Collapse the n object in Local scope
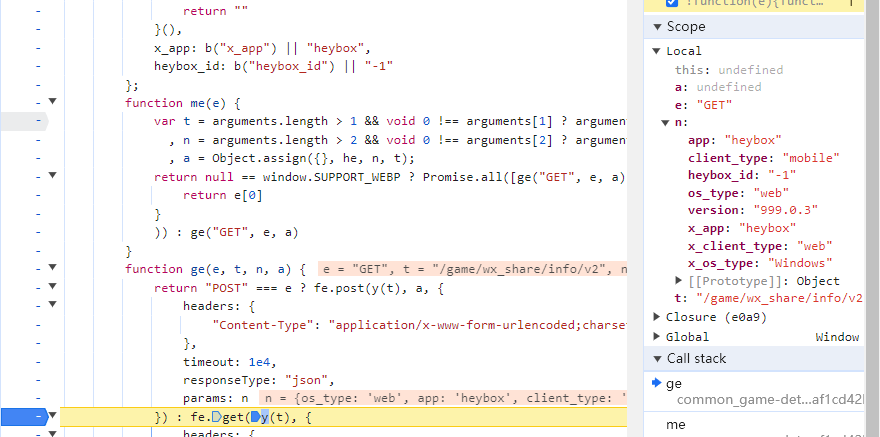This screenshot has width=880, height=437. tap(665, 122)
